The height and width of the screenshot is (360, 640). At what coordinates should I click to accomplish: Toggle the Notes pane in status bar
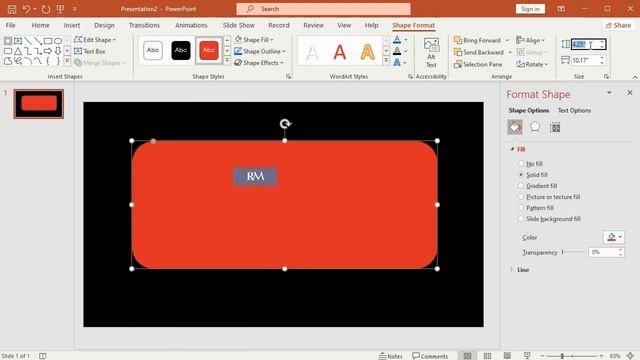pos(390,356)
